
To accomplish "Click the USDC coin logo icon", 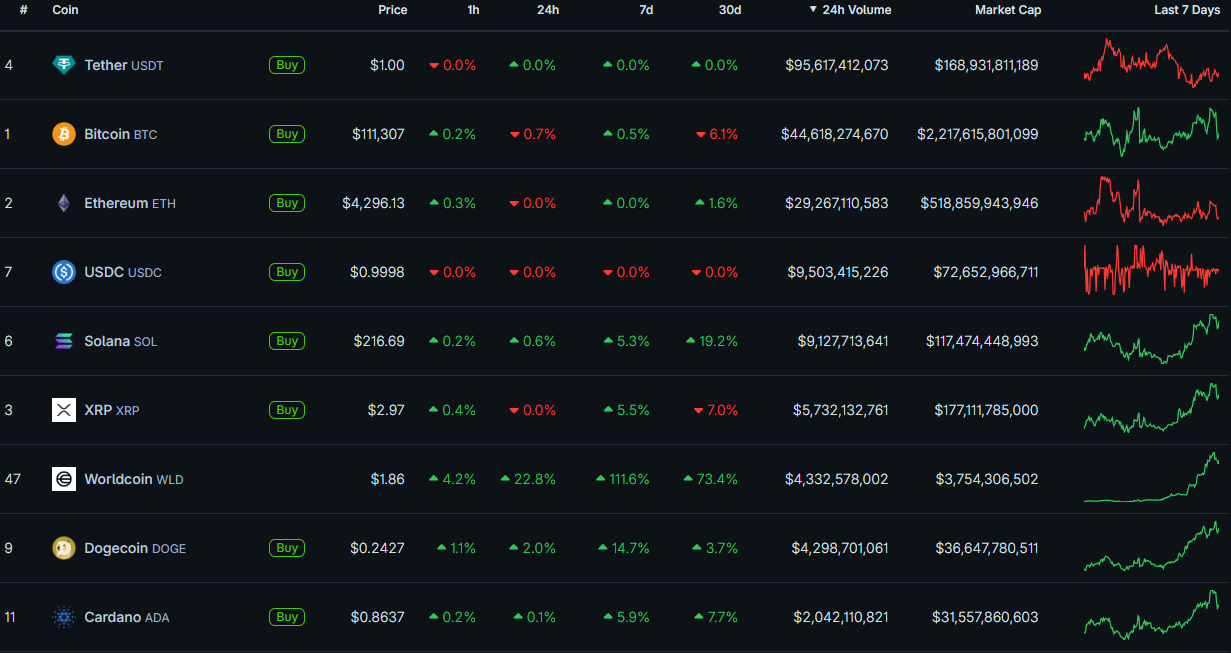I will click(64, 272).
